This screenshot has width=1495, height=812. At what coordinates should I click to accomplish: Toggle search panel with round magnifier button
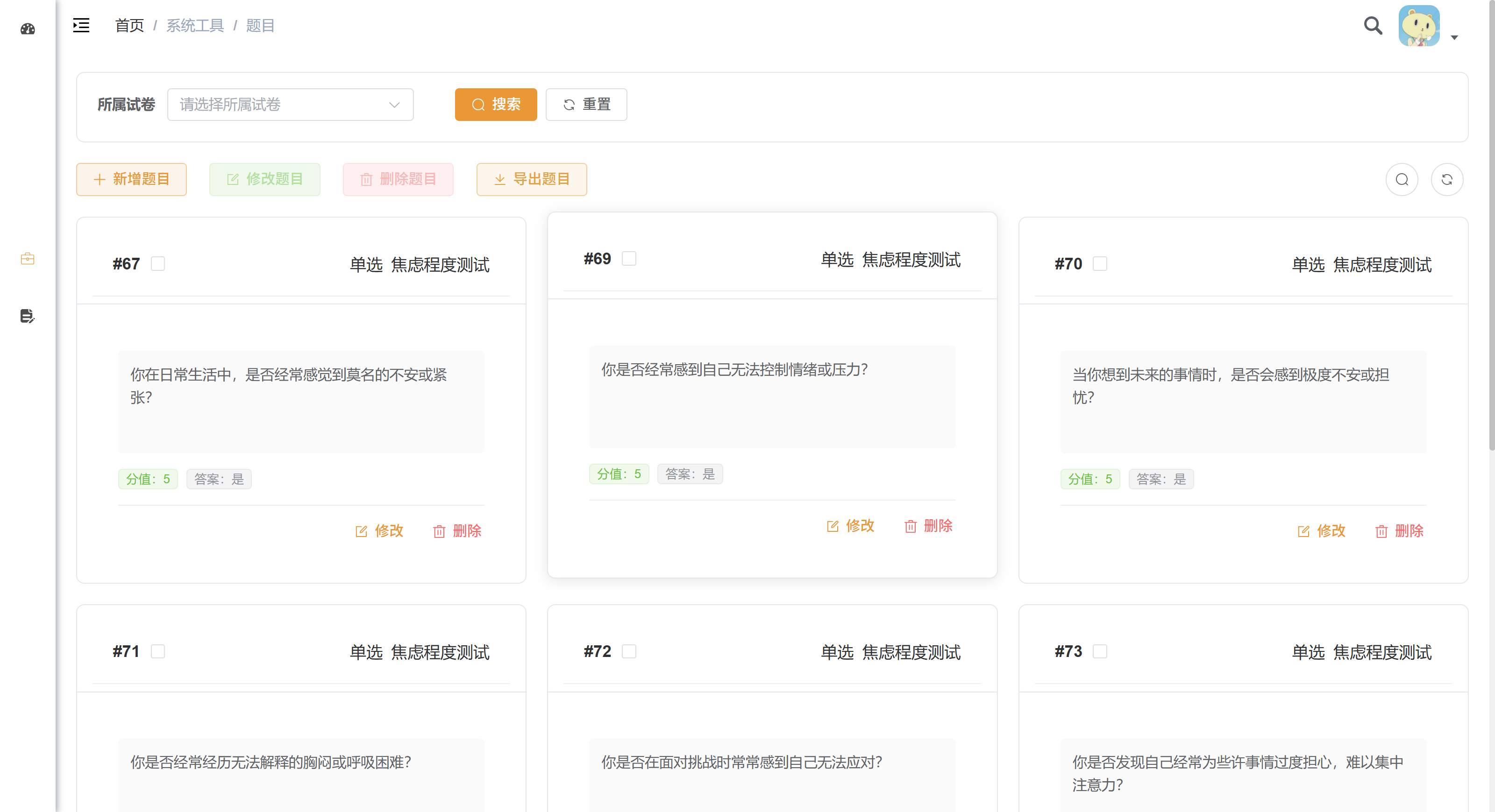click(x=1402, y=179)
